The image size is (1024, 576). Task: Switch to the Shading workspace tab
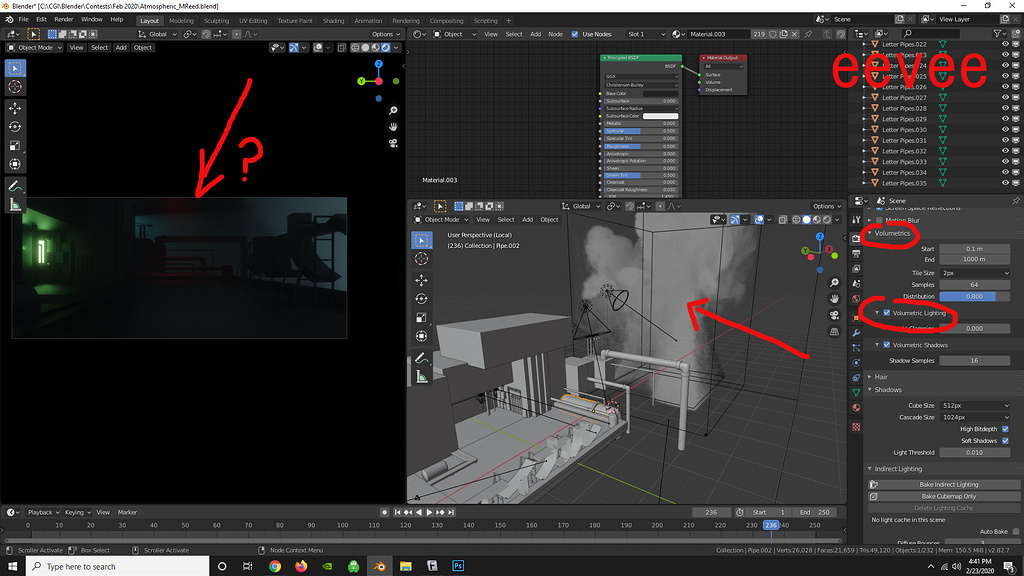coord(333,21)
